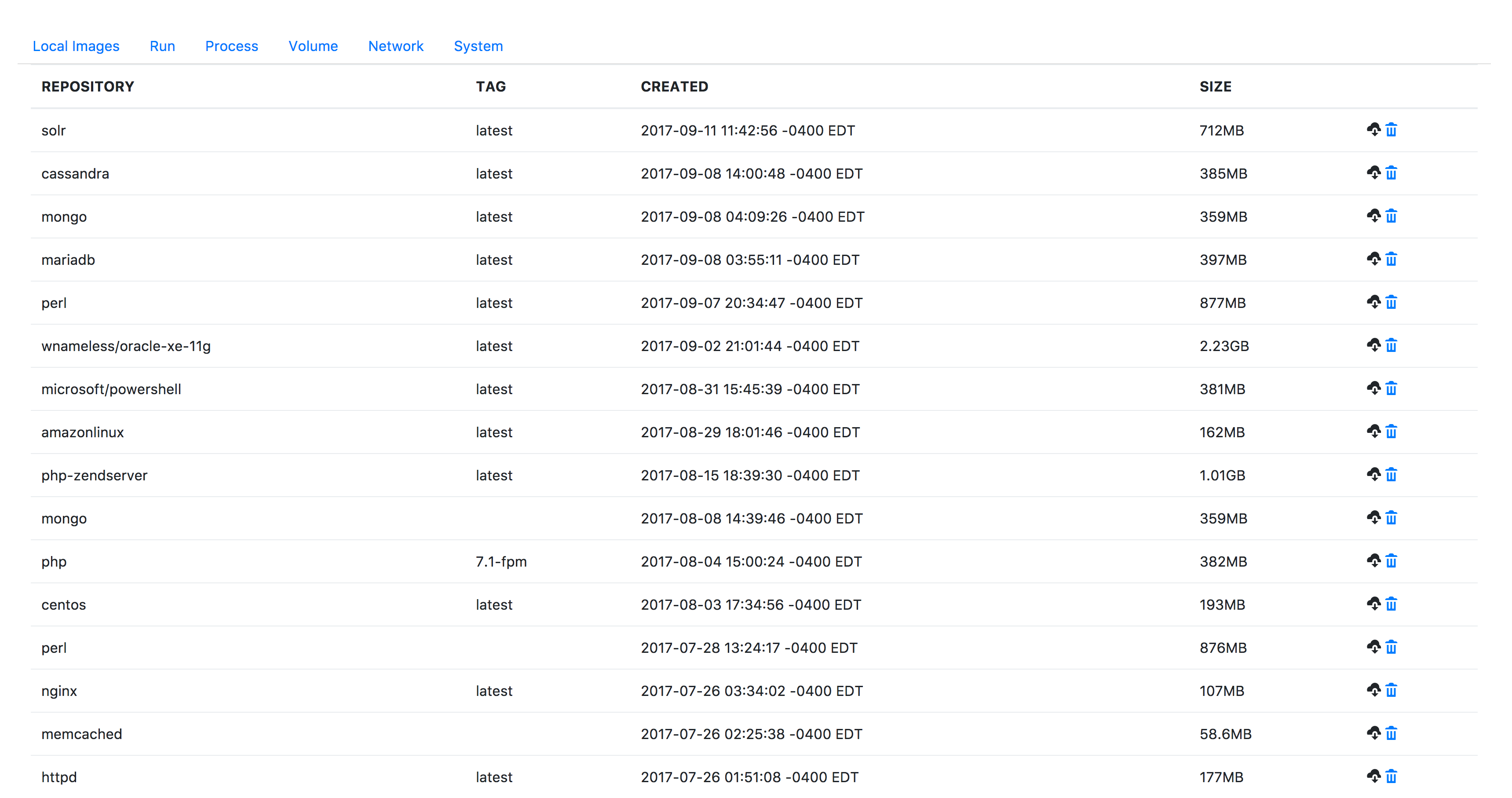The image size is (1512, 798).
Task: Click cloud download icon on php-zendserver row
Action: [x=1373, y=475]
